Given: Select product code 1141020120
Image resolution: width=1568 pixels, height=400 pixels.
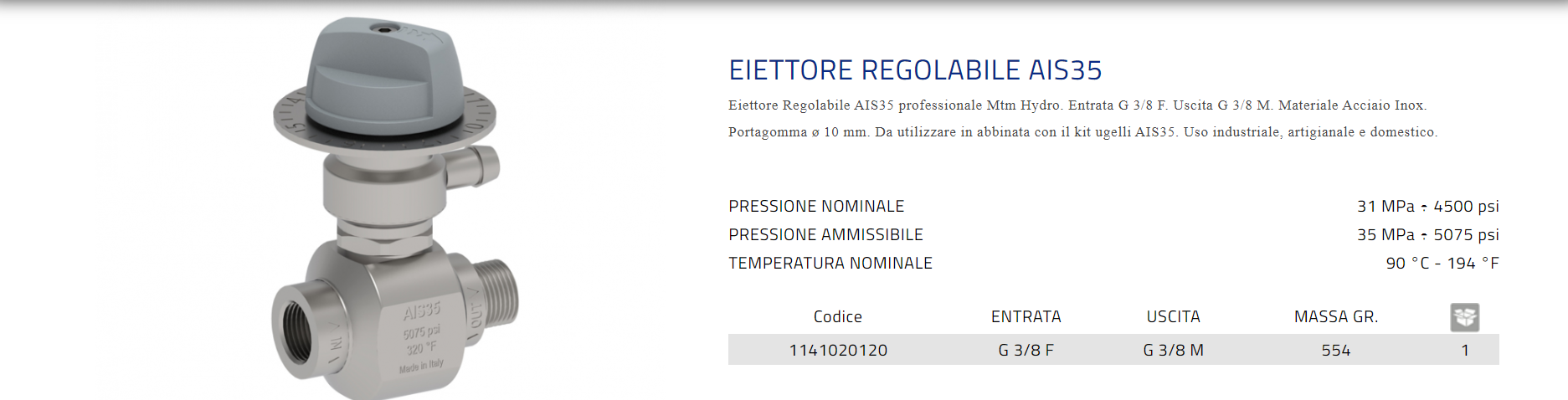Looking at the screenshot, I should [838, 351].
